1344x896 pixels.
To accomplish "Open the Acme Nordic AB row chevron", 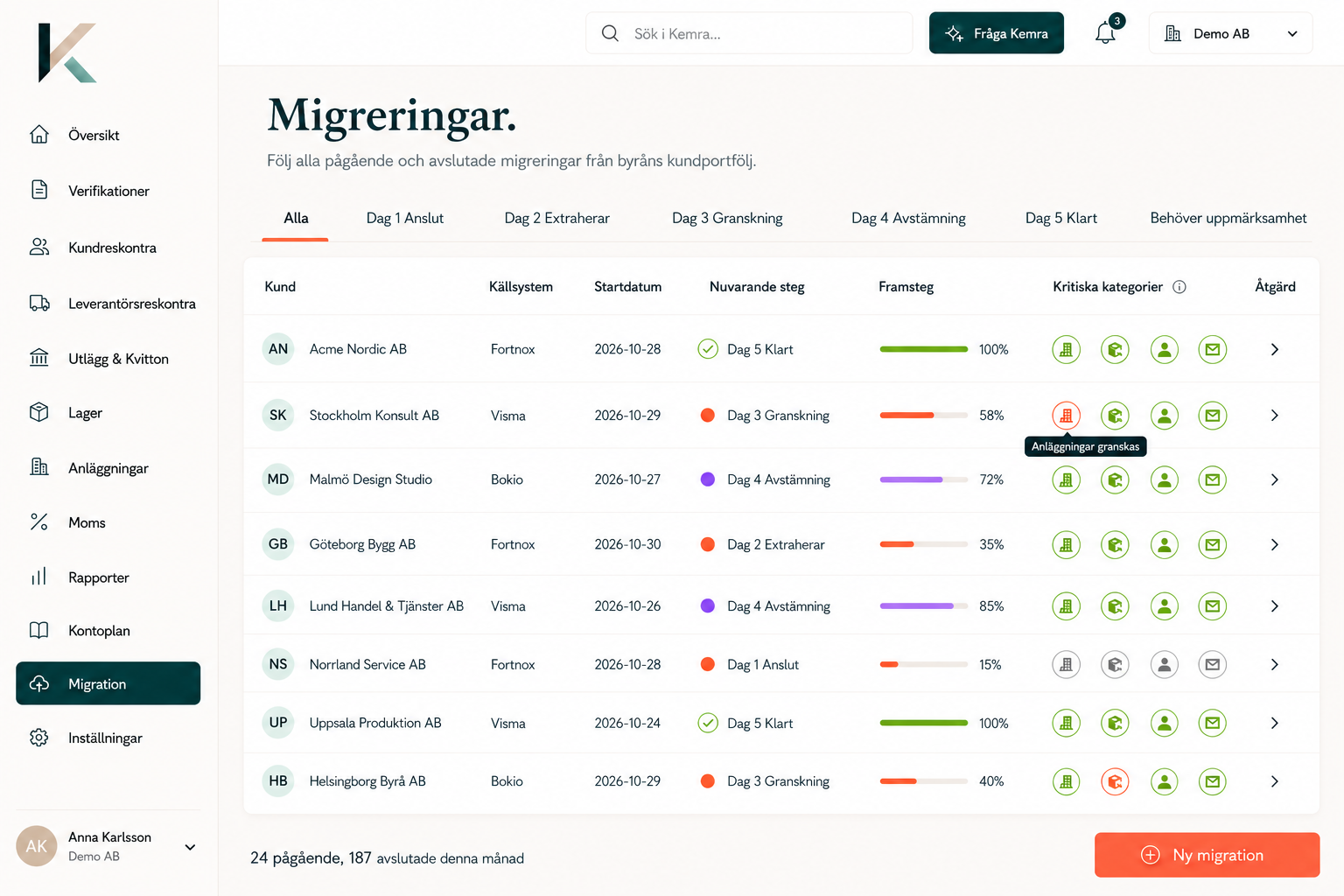I will (x=1275, y=349).
